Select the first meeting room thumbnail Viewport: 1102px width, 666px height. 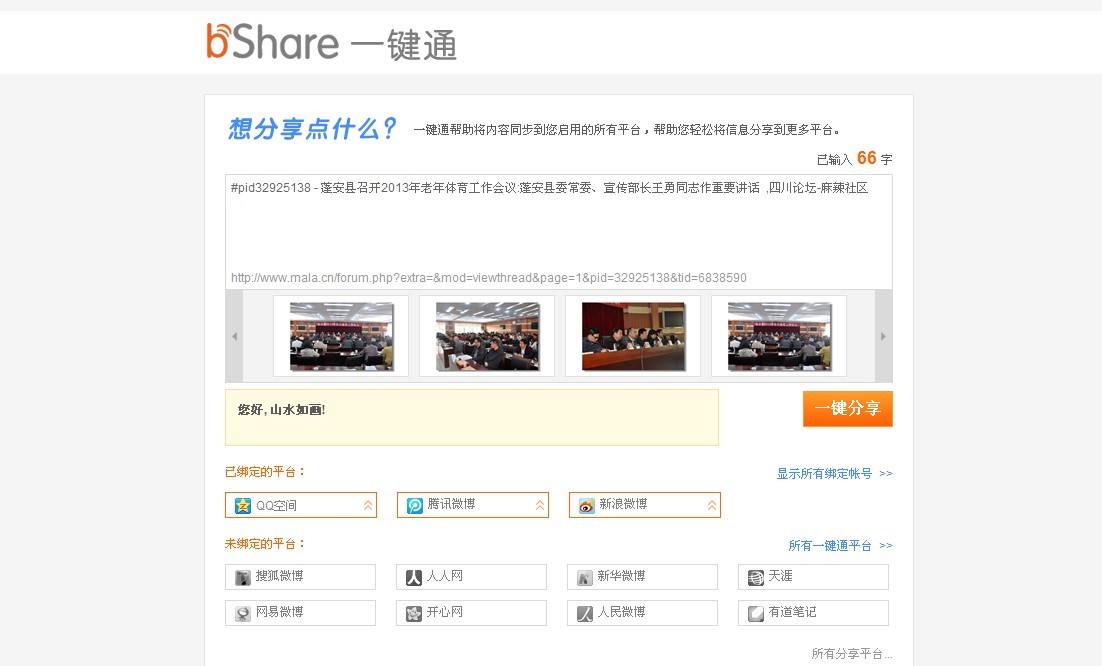click(341, 337)
